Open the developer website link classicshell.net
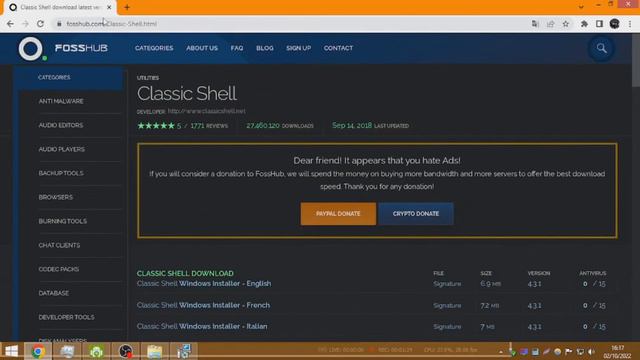640x360 pixels. click(207, 111)
